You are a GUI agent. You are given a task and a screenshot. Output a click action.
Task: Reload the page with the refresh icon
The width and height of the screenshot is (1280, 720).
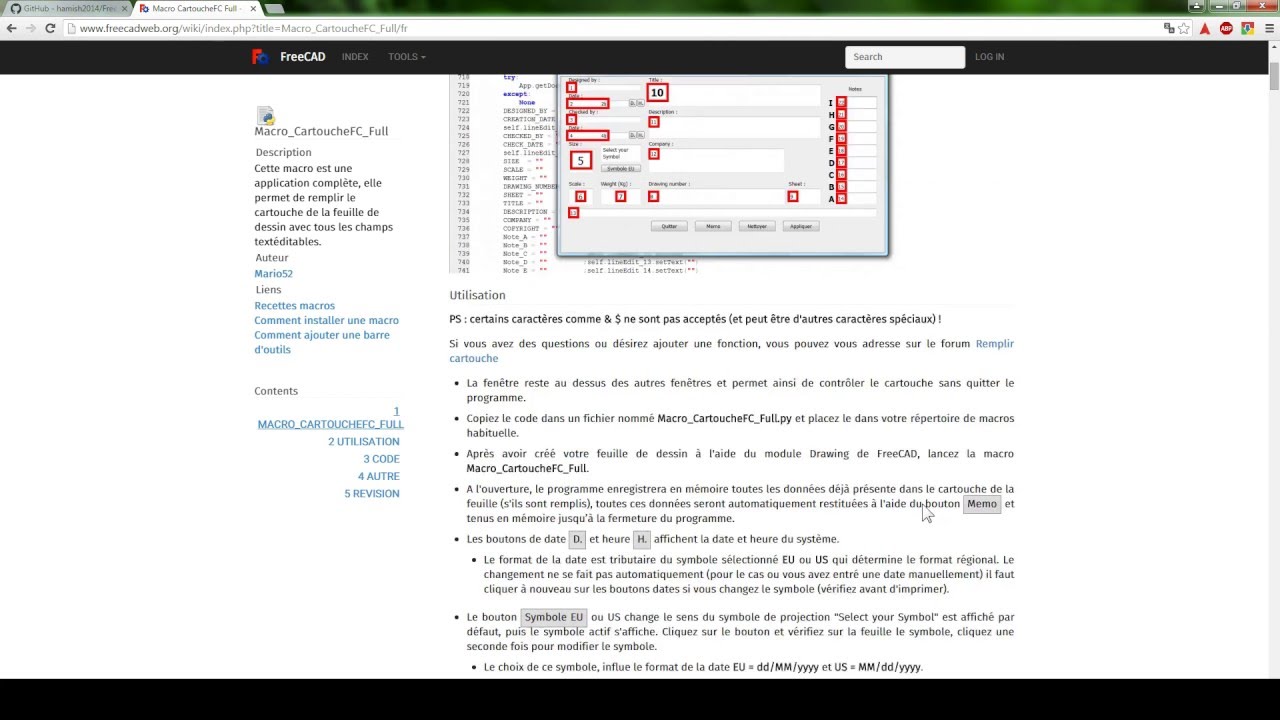point(50,28)
